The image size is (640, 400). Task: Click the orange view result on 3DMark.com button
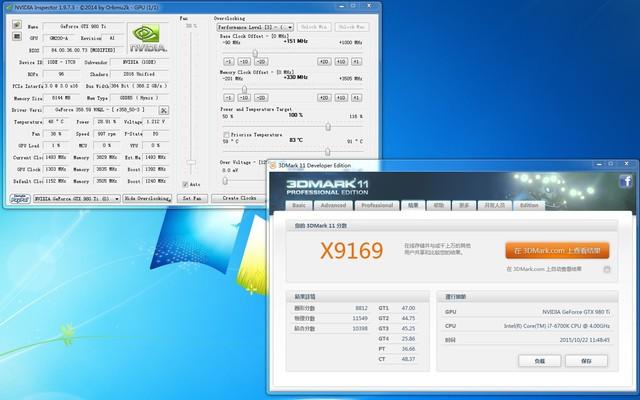[x=557, y=251]
